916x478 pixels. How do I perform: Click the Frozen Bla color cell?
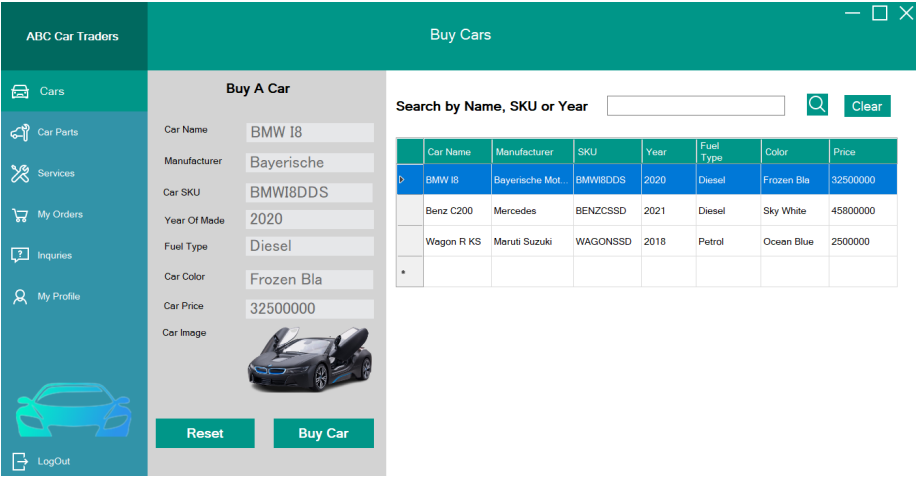click(794, 179)
